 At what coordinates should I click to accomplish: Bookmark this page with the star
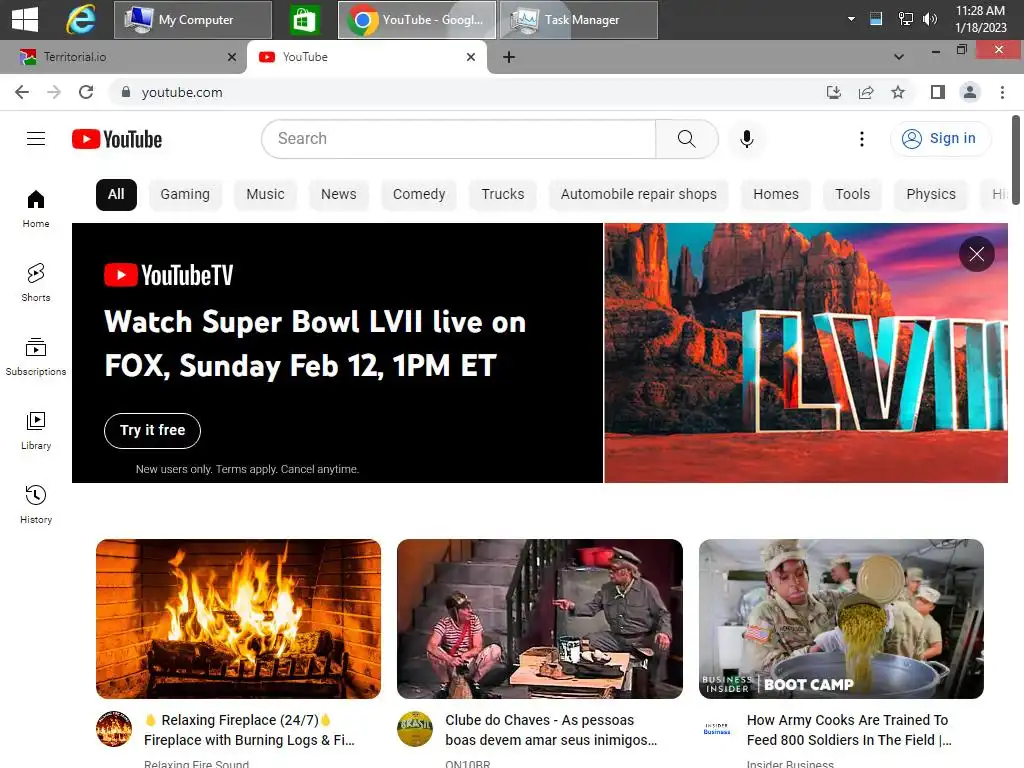click(x=898, y=92)
